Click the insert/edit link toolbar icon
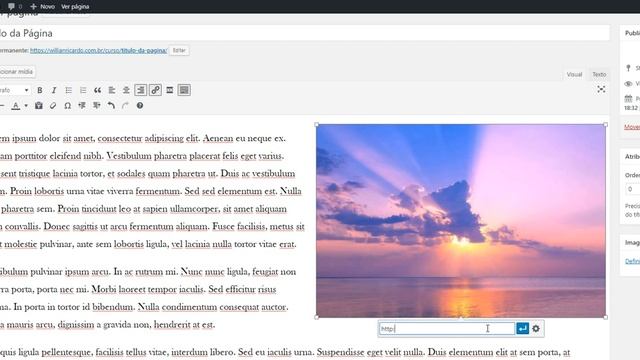640x360 pixels. [x=155, y=90]
